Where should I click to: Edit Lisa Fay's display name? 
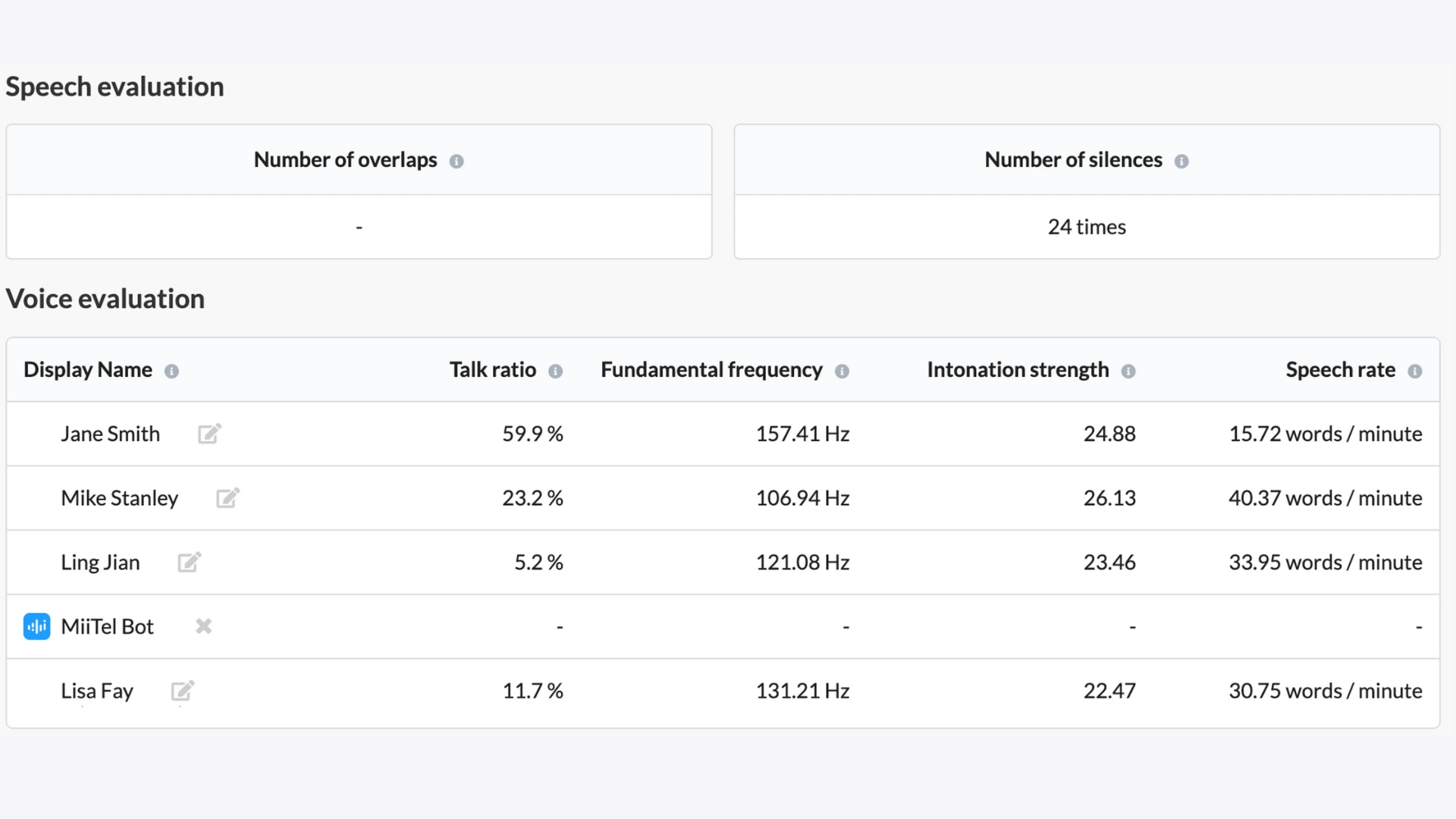(183, 691)
